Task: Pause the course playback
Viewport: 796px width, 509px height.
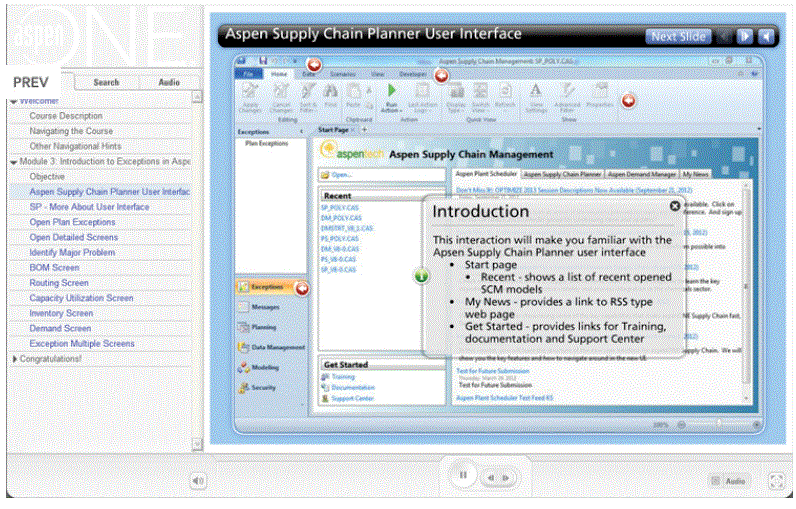Action: pos(463,476)
